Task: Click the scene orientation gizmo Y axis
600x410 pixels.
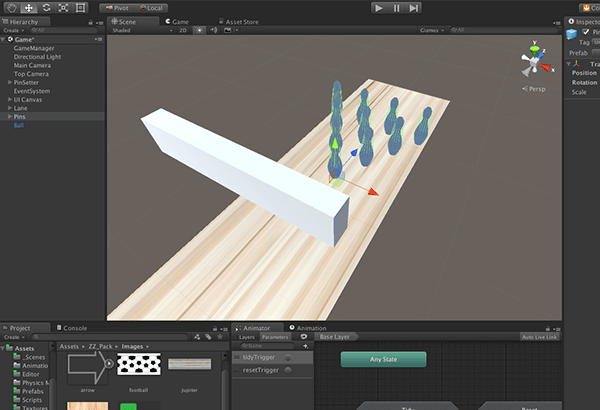Action: 535,50
